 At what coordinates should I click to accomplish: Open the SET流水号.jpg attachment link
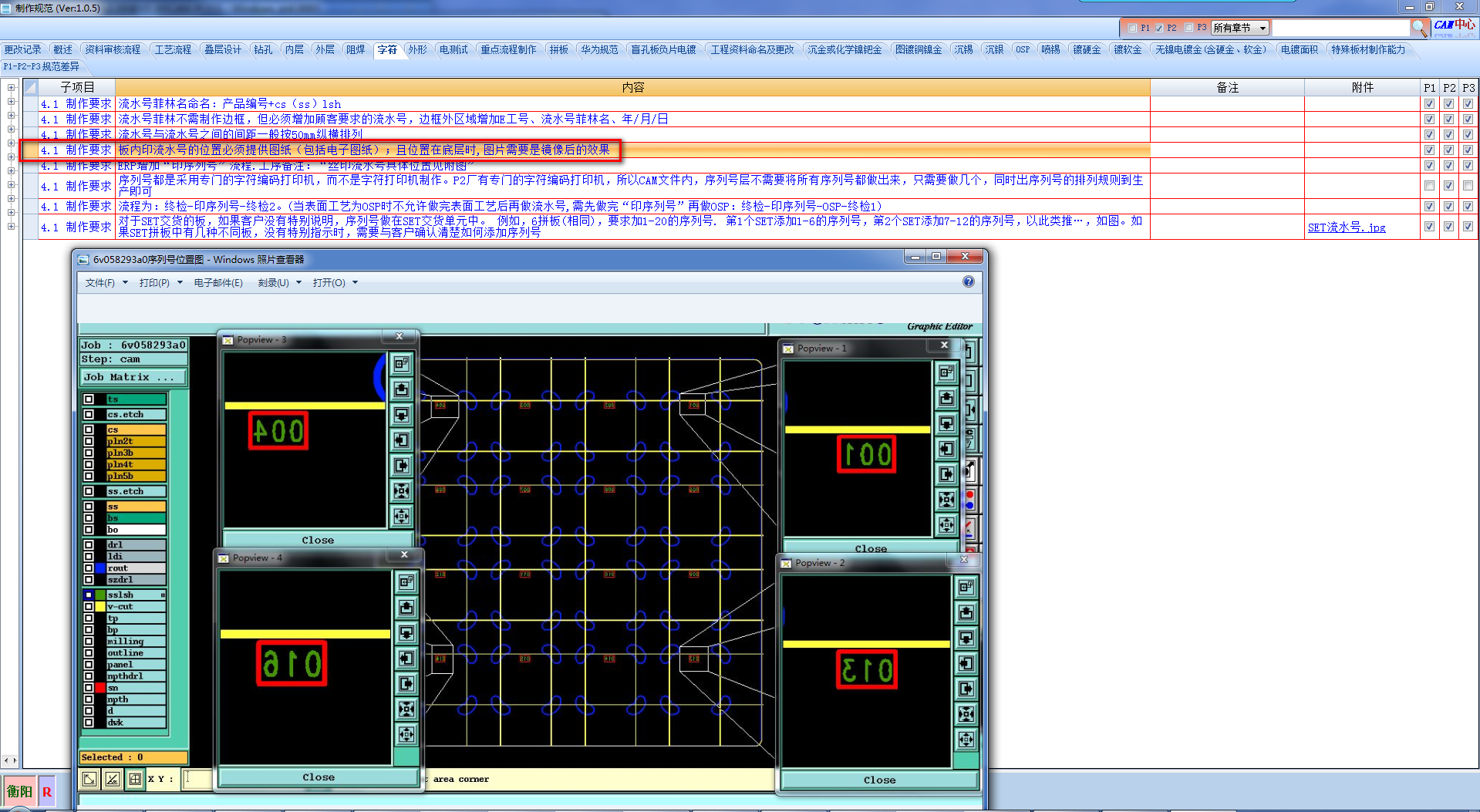point(1347,227)
